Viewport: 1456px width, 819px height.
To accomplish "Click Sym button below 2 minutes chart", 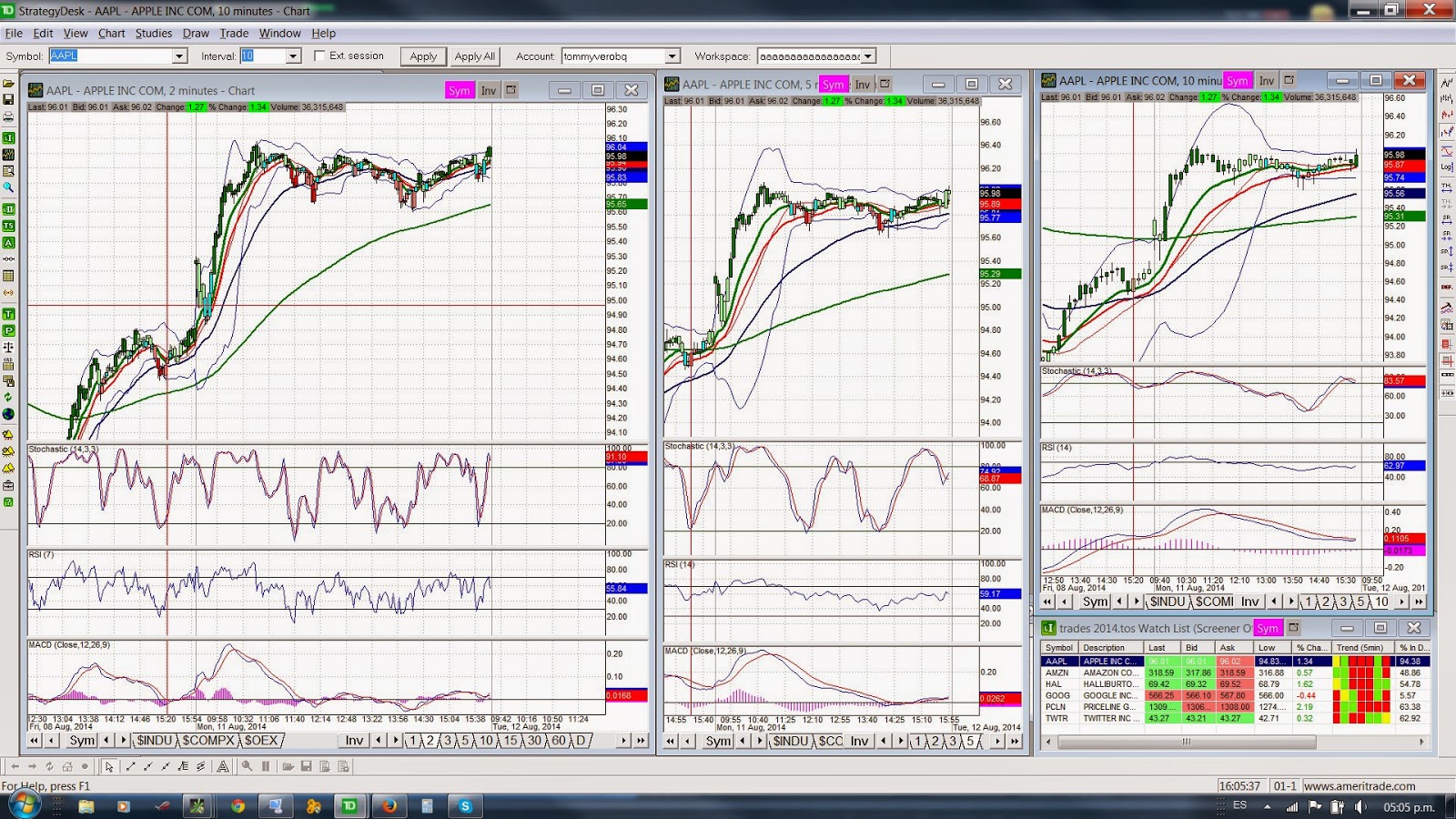I will click(82, 741).
